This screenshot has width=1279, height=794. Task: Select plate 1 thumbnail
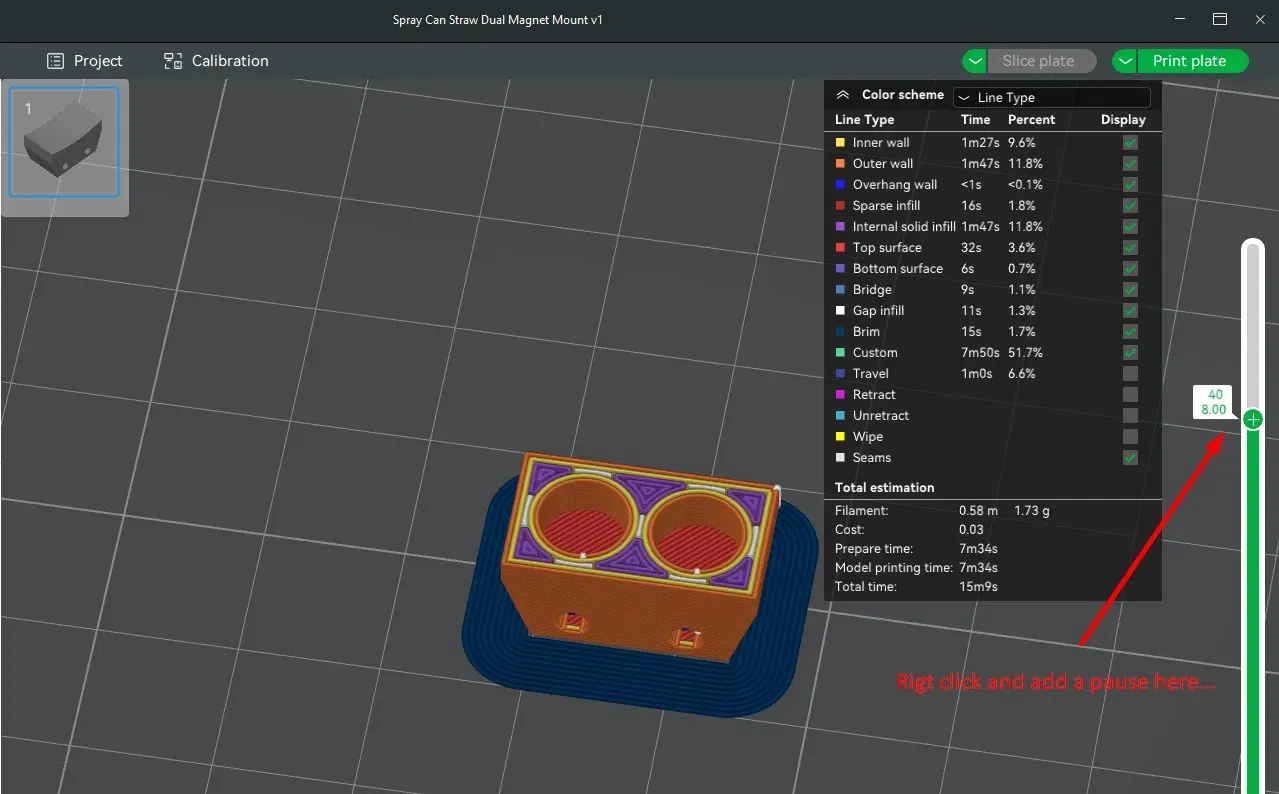[65, 141]
